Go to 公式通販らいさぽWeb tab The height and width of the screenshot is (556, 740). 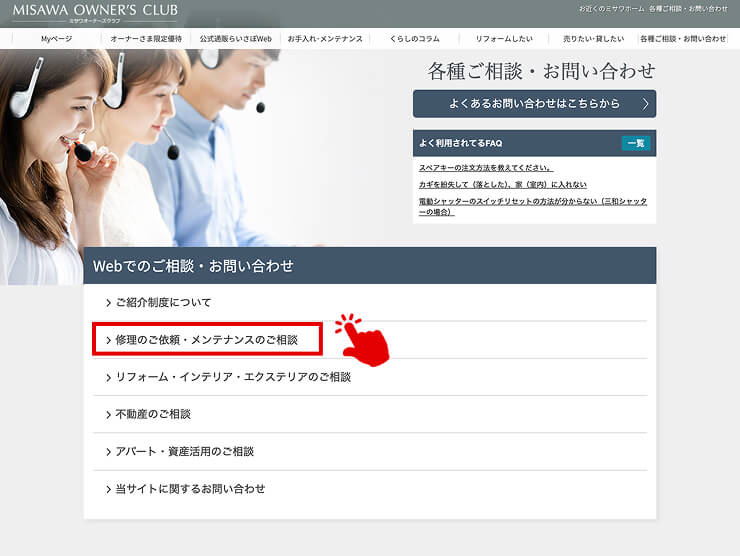click(235, 38)
